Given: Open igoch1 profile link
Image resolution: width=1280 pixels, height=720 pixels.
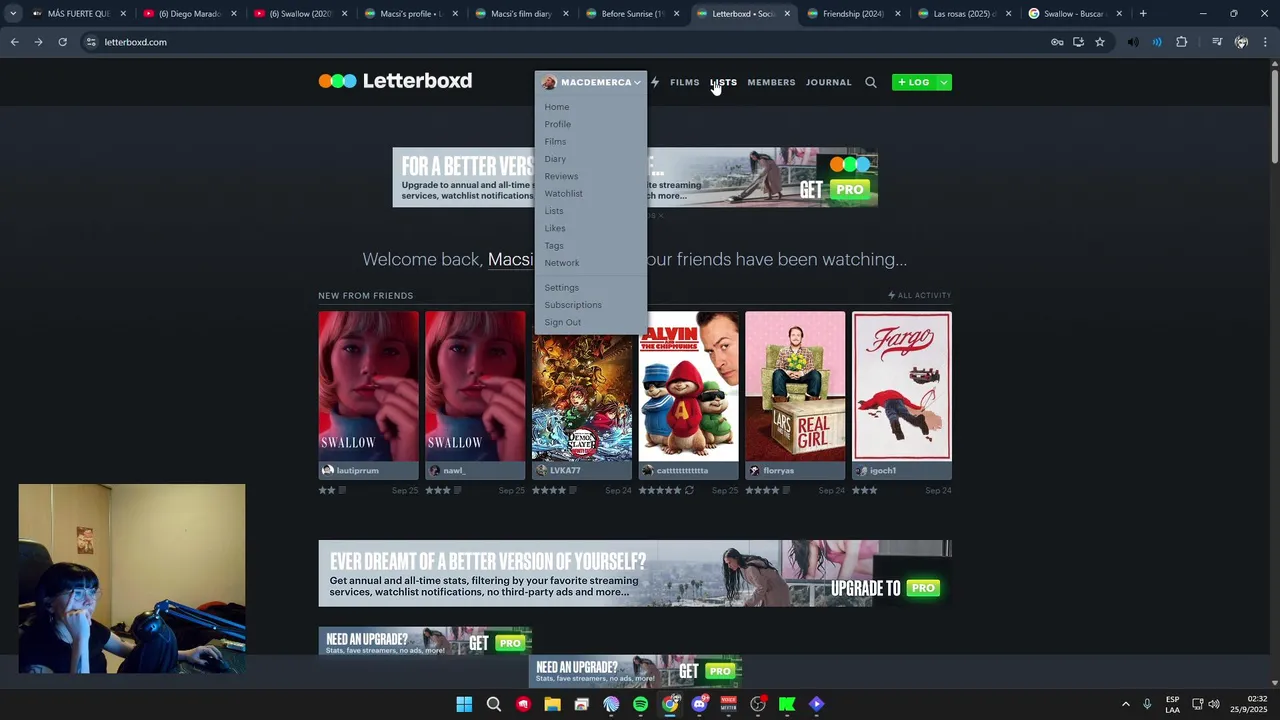Looking at the screenshot, I should coord(876,470).
